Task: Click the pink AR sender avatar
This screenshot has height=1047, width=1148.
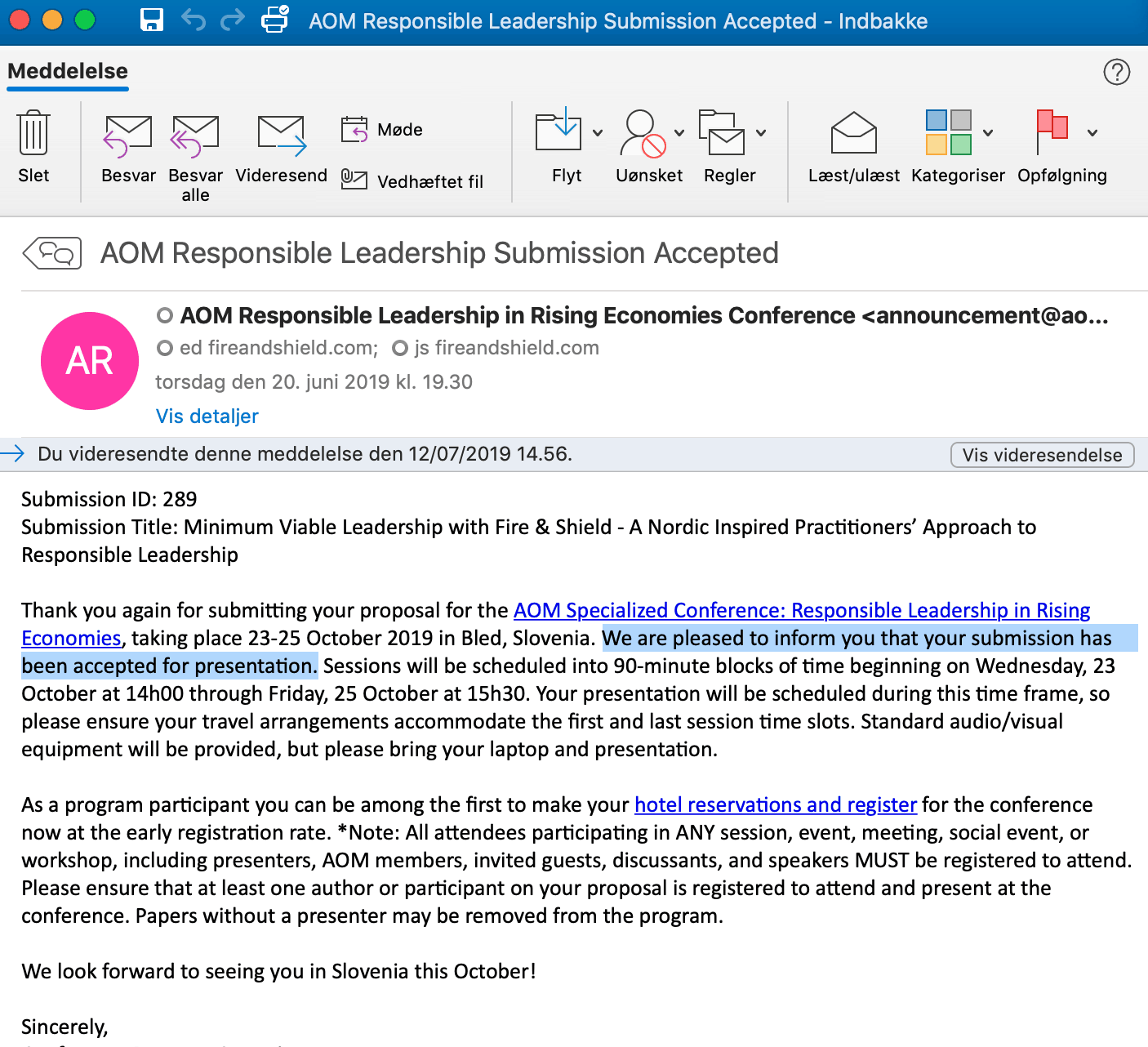Action: [x=90, y=361]
